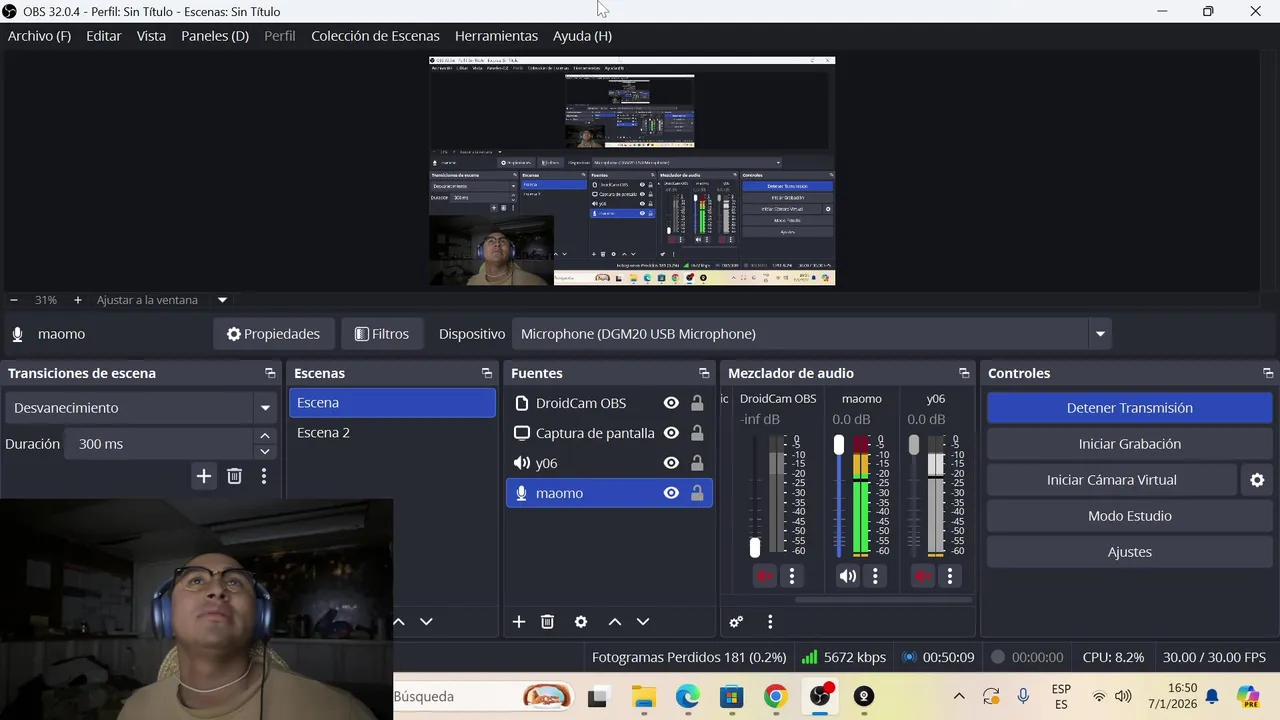
Task: Add a new scene transition
Action: [x=204, y=477]
